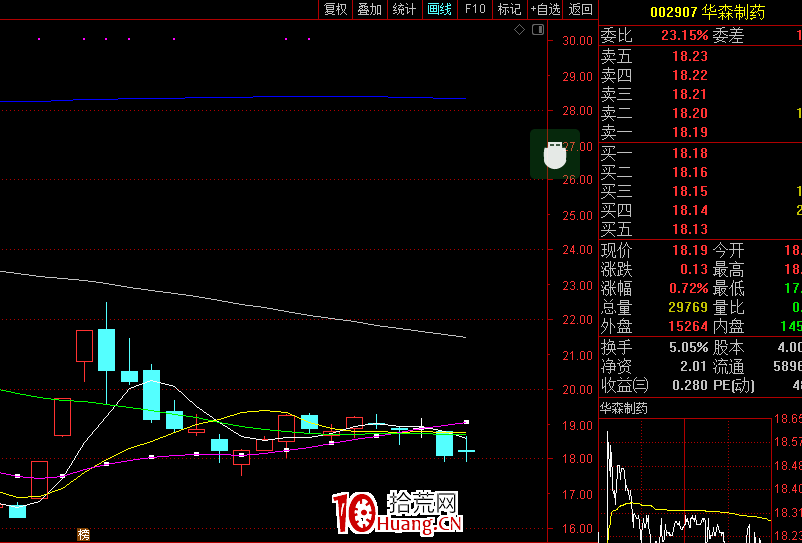Click the 涨跌 0.13 value
The height and width of the screenshot is (543, 802).
(694, 269)
